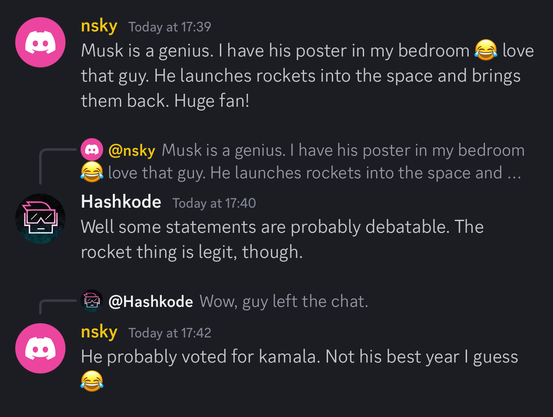Click the yellow @nsky mention in reply preview

point(132,151)
